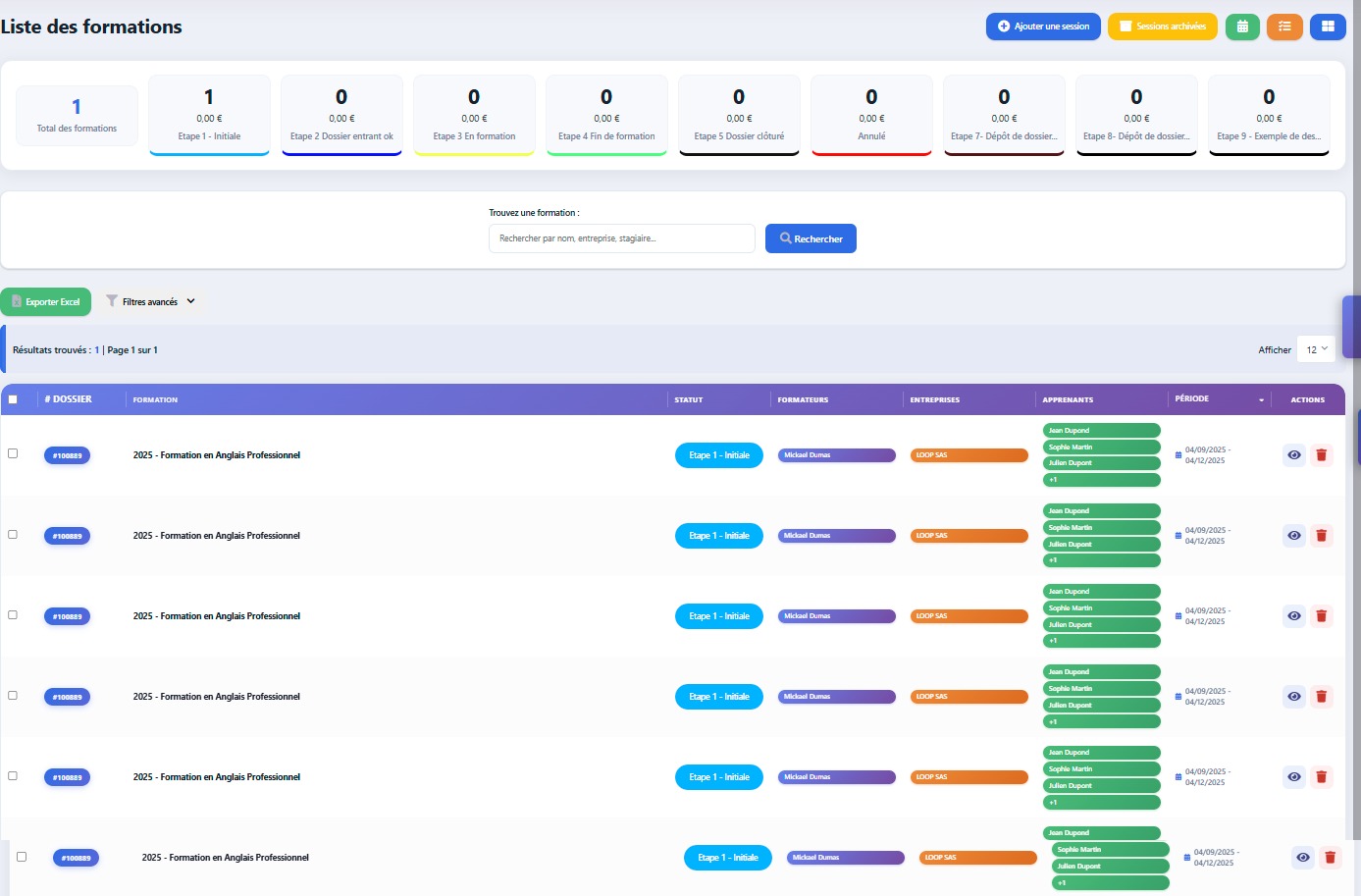Switch to the orange list view icon

point(1284,26)
